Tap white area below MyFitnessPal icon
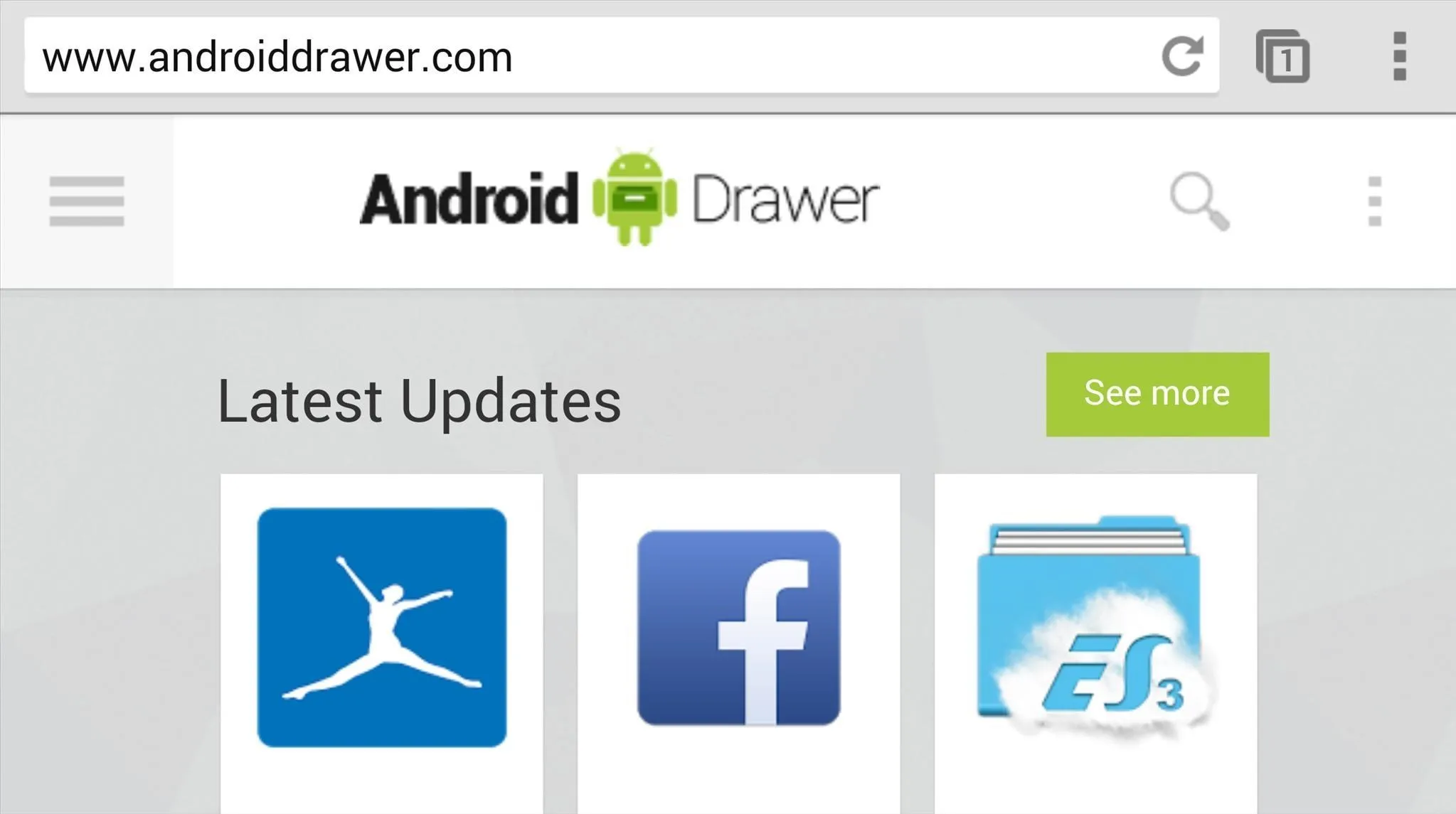This screenshot has width=1456, height=814. (x=382, y=782)
